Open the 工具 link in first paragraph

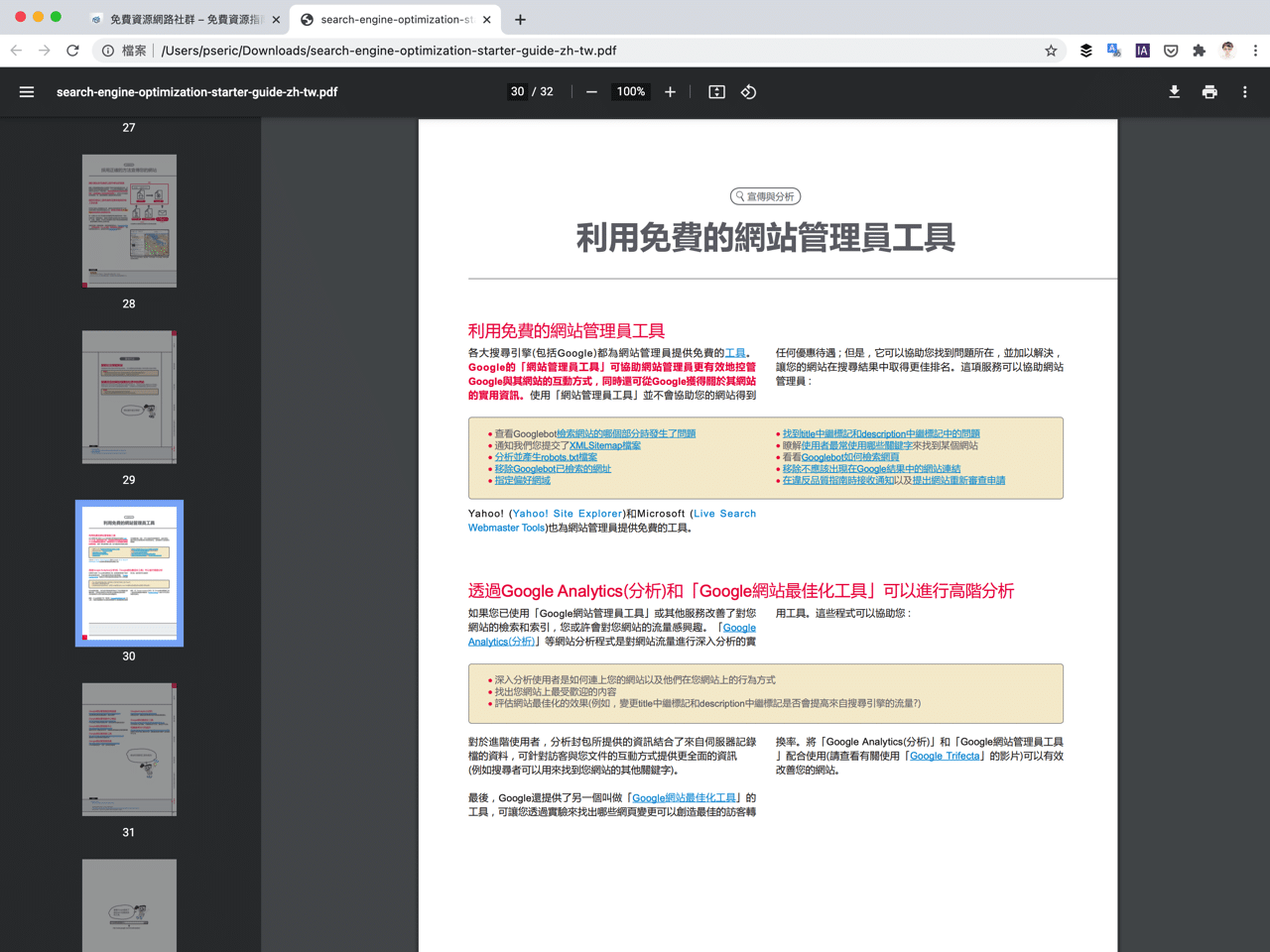coord(735,353)
